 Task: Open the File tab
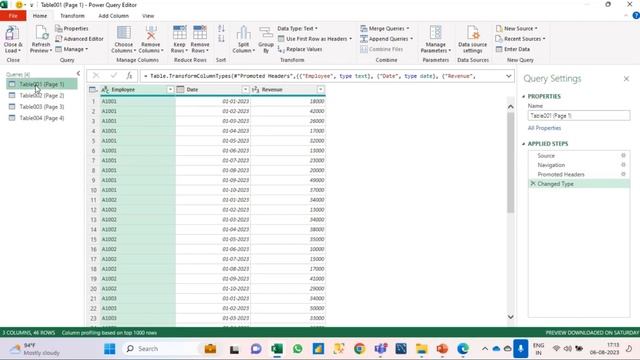(13, 16)
